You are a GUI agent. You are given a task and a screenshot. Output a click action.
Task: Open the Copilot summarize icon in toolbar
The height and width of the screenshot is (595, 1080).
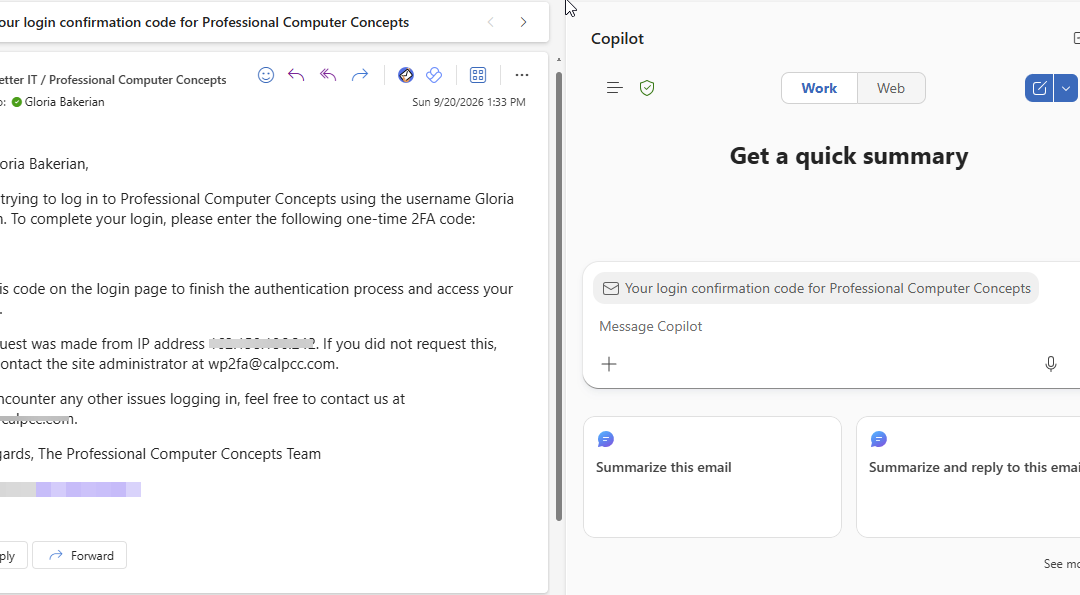406,75
